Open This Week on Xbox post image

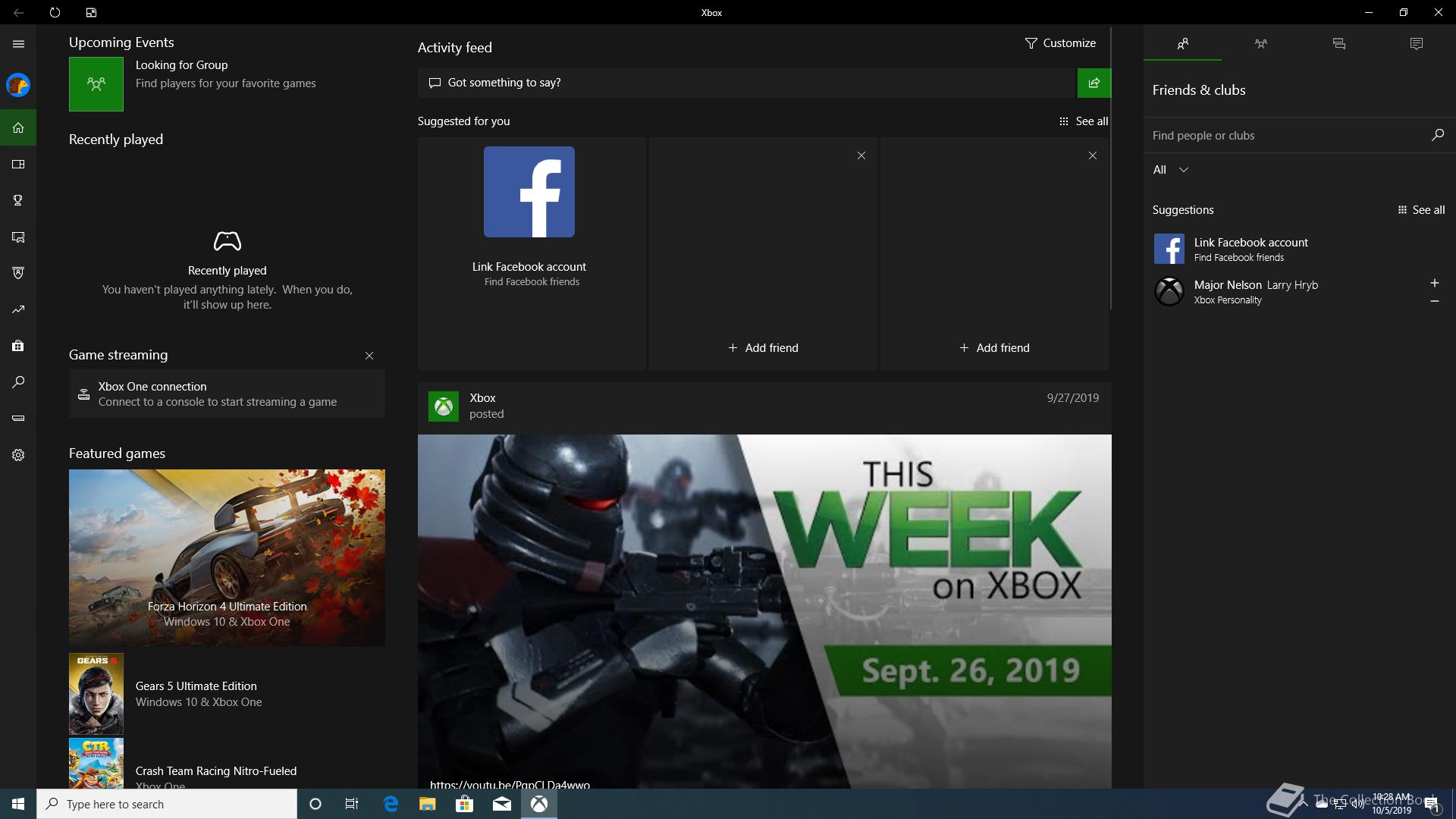[764, 611]
